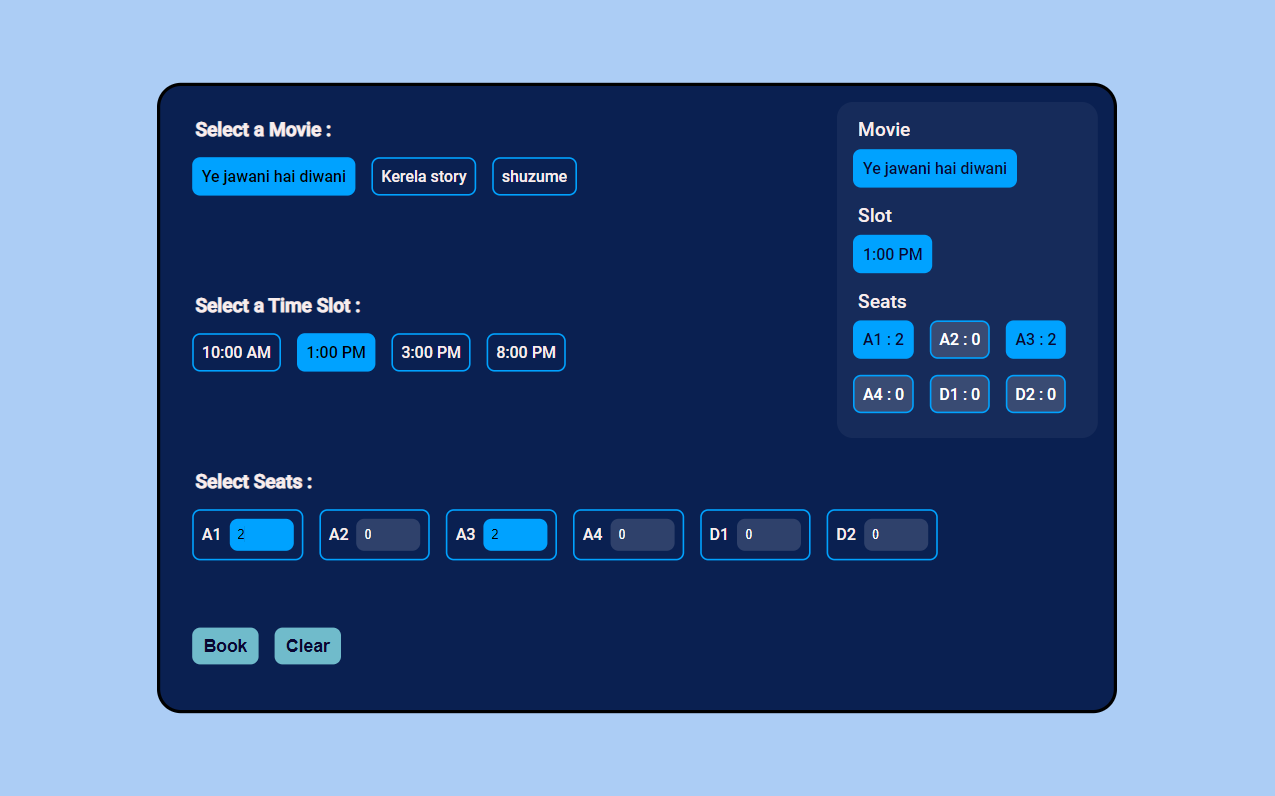Focus the A2 seat count input
The image size is (1275, 796).
tap(389, 535)
